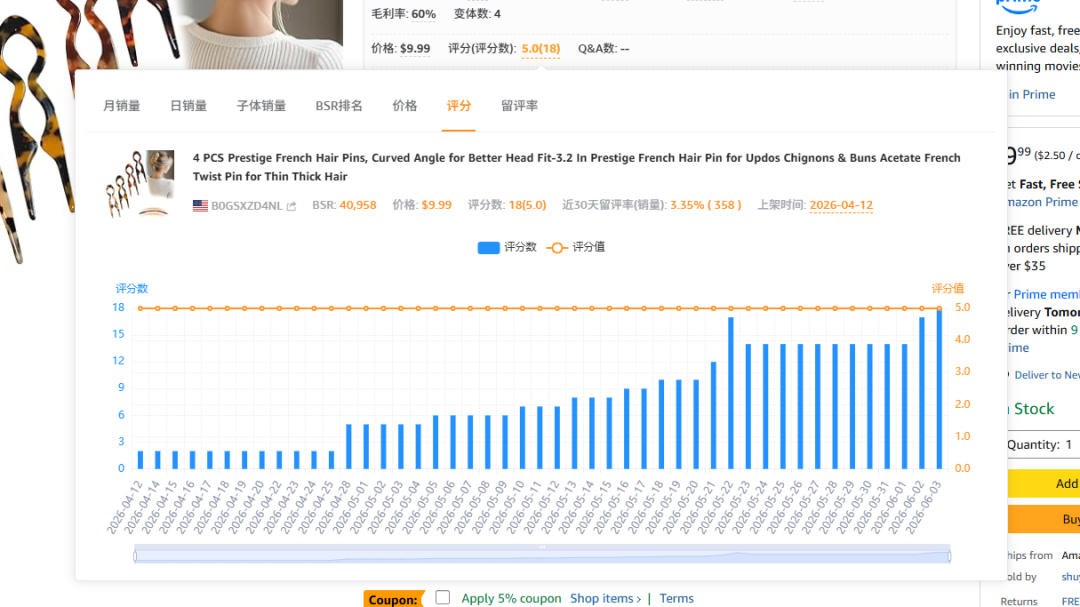Click the 5.0(18) rating value above the panel

541,48
